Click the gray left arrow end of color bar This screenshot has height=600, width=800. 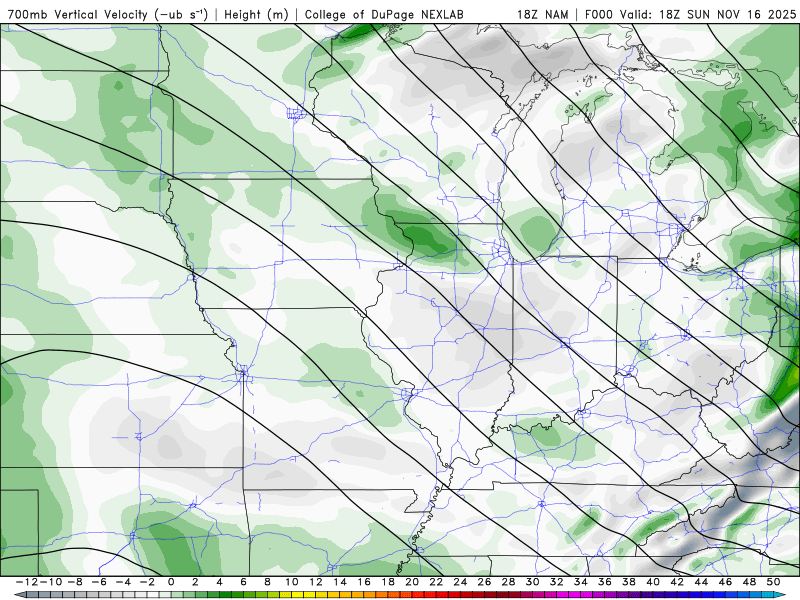tap(19, 595)
